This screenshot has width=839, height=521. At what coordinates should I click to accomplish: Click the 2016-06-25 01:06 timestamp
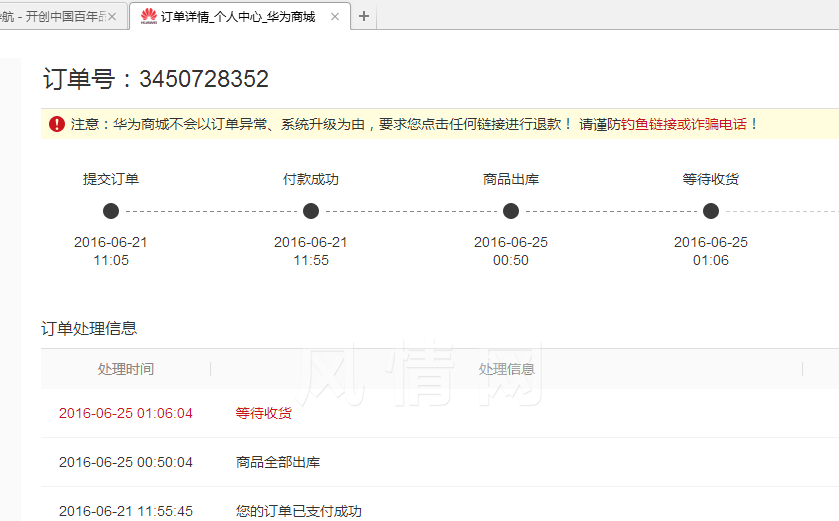coord(711,251)
